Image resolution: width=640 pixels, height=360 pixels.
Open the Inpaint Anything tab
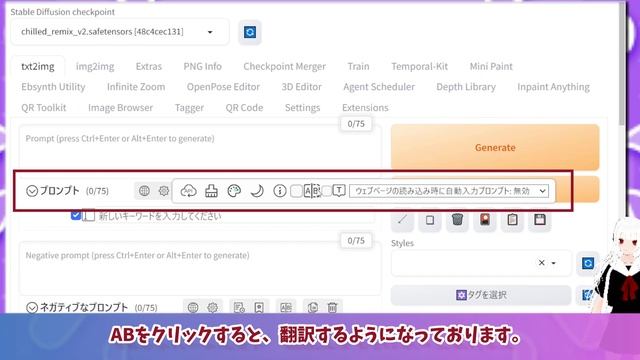click(553, 87)
